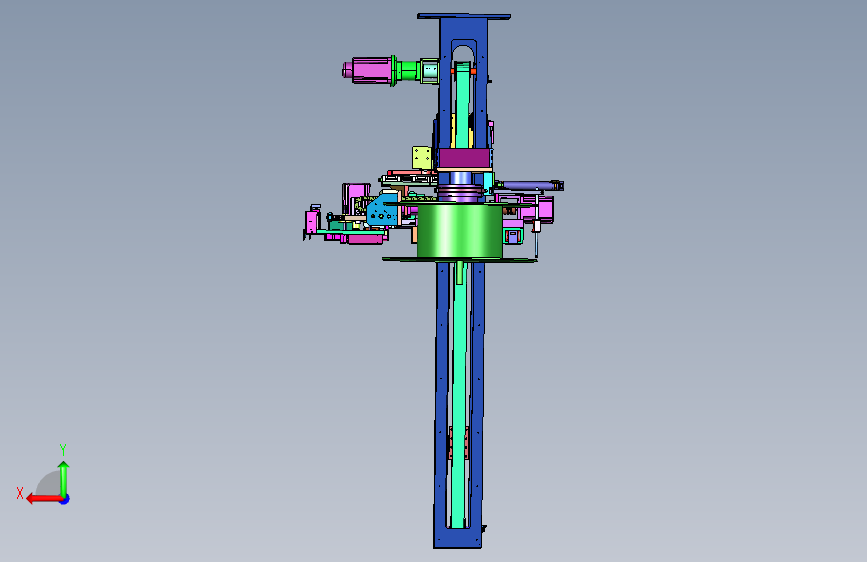
Task: Pick the bright green coupling beside the motor
Action: (408, 71)
